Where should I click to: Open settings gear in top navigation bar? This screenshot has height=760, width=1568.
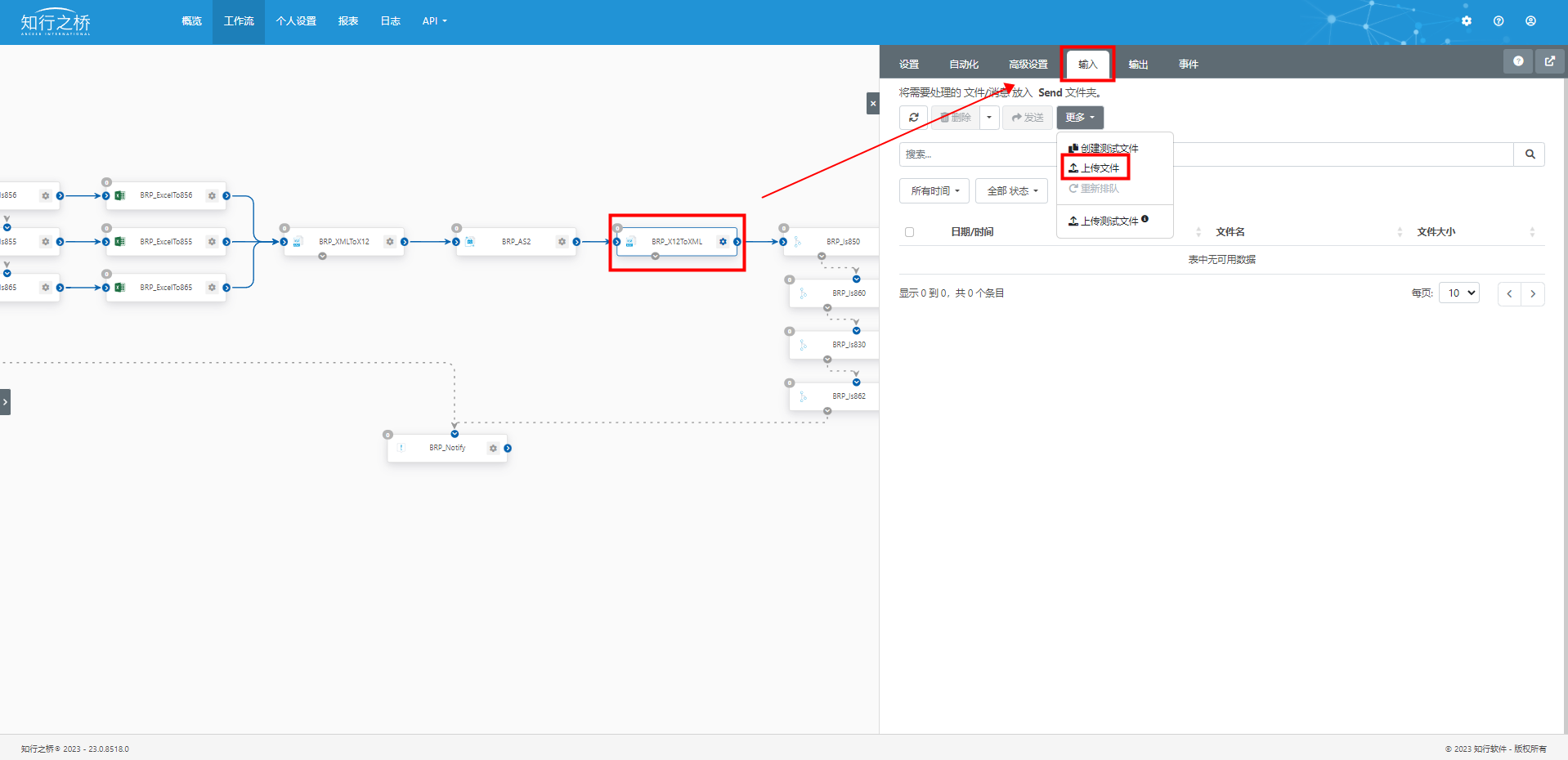(1466, 21)
